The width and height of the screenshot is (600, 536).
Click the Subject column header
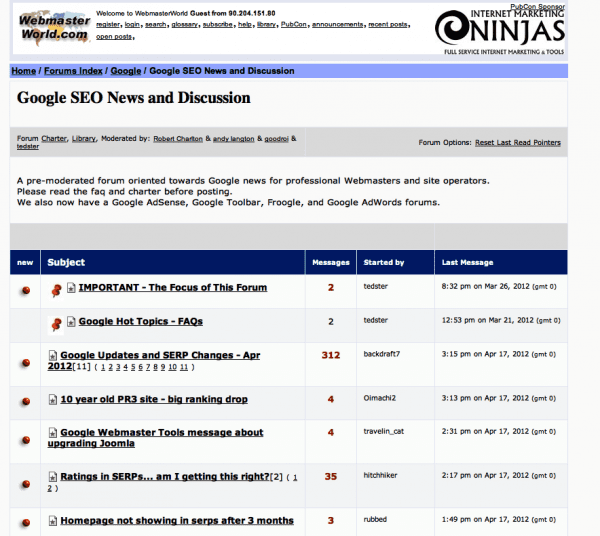pos(66,262)
